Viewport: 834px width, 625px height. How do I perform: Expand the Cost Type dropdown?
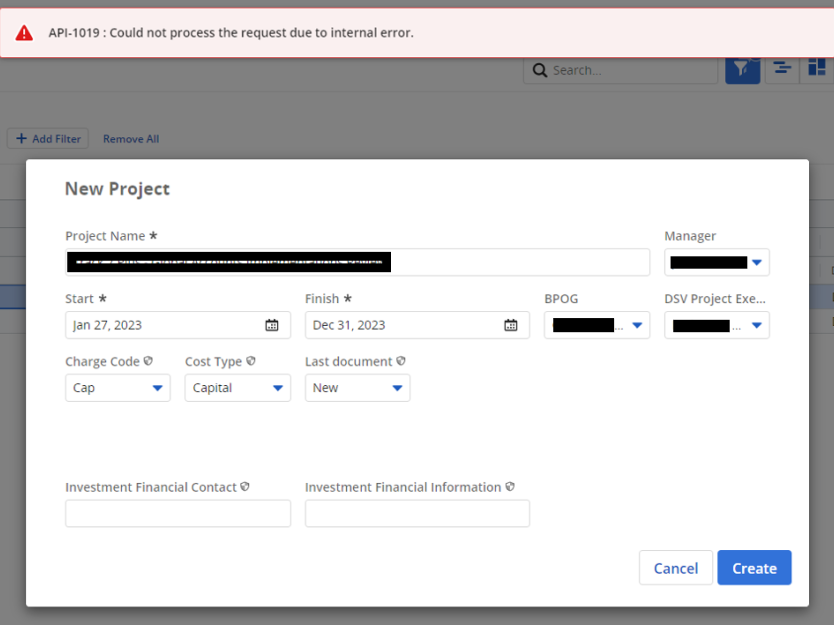tap(278, 388)
